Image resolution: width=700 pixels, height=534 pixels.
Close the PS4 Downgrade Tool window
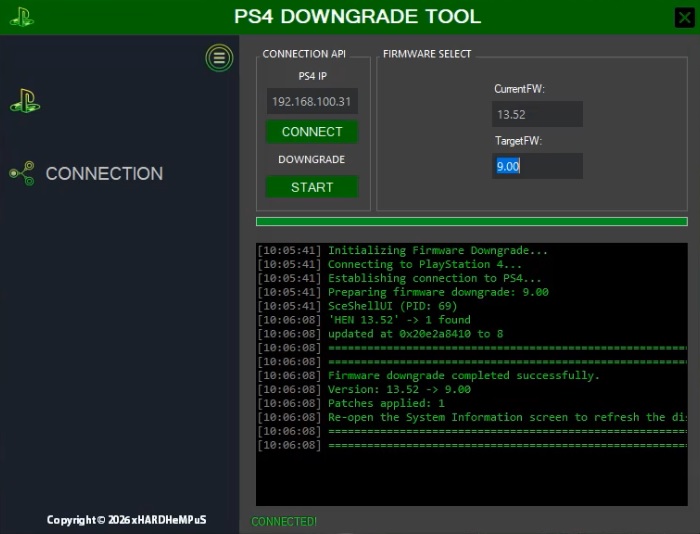(685, 18)
